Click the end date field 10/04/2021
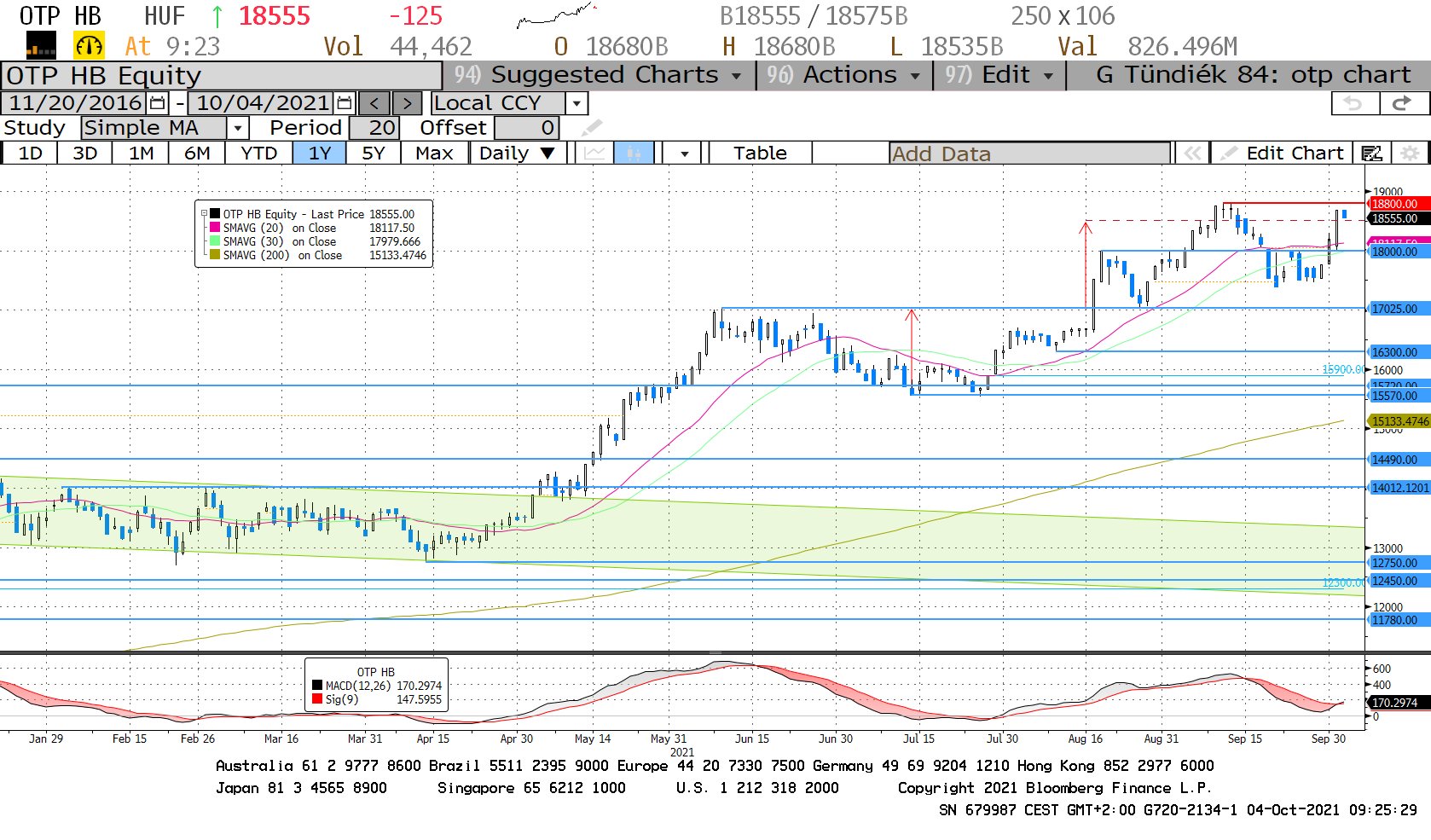 (x=263, y=103)
